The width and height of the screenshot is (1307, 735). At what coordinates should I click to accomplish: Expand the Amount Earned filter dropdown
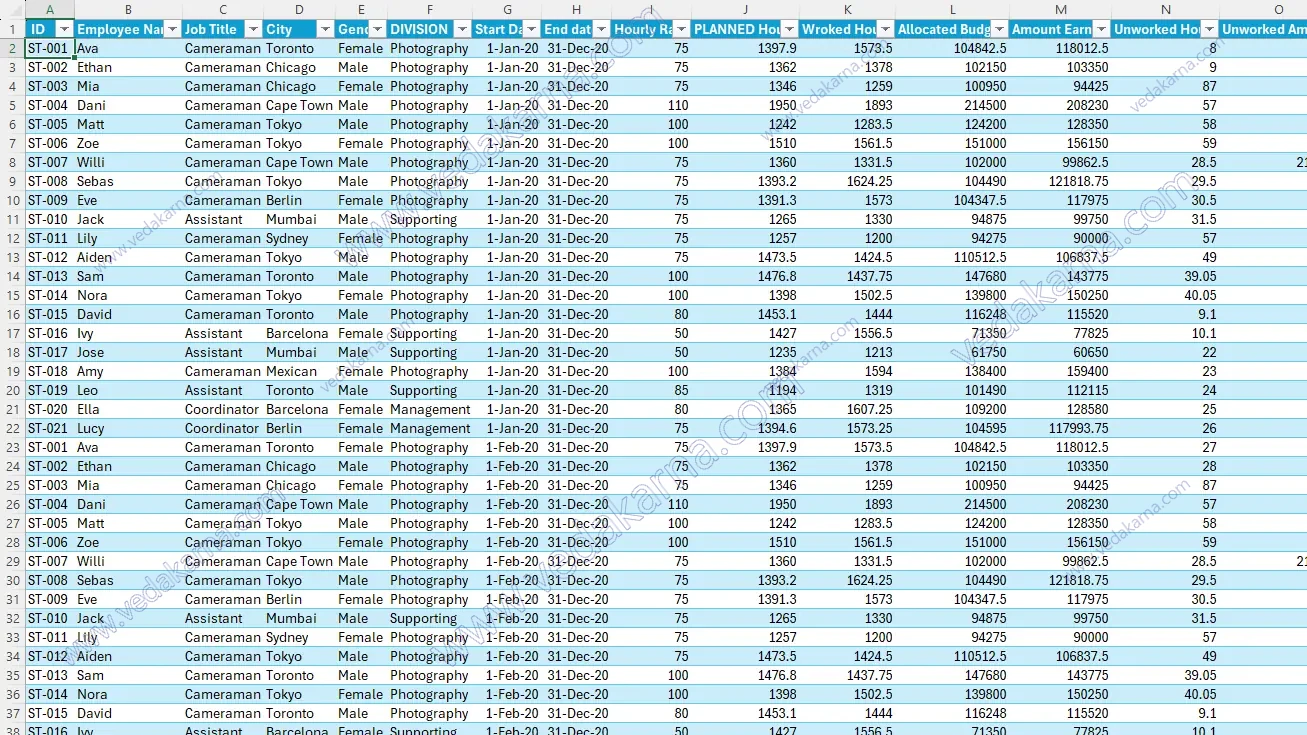point(1101,29)
